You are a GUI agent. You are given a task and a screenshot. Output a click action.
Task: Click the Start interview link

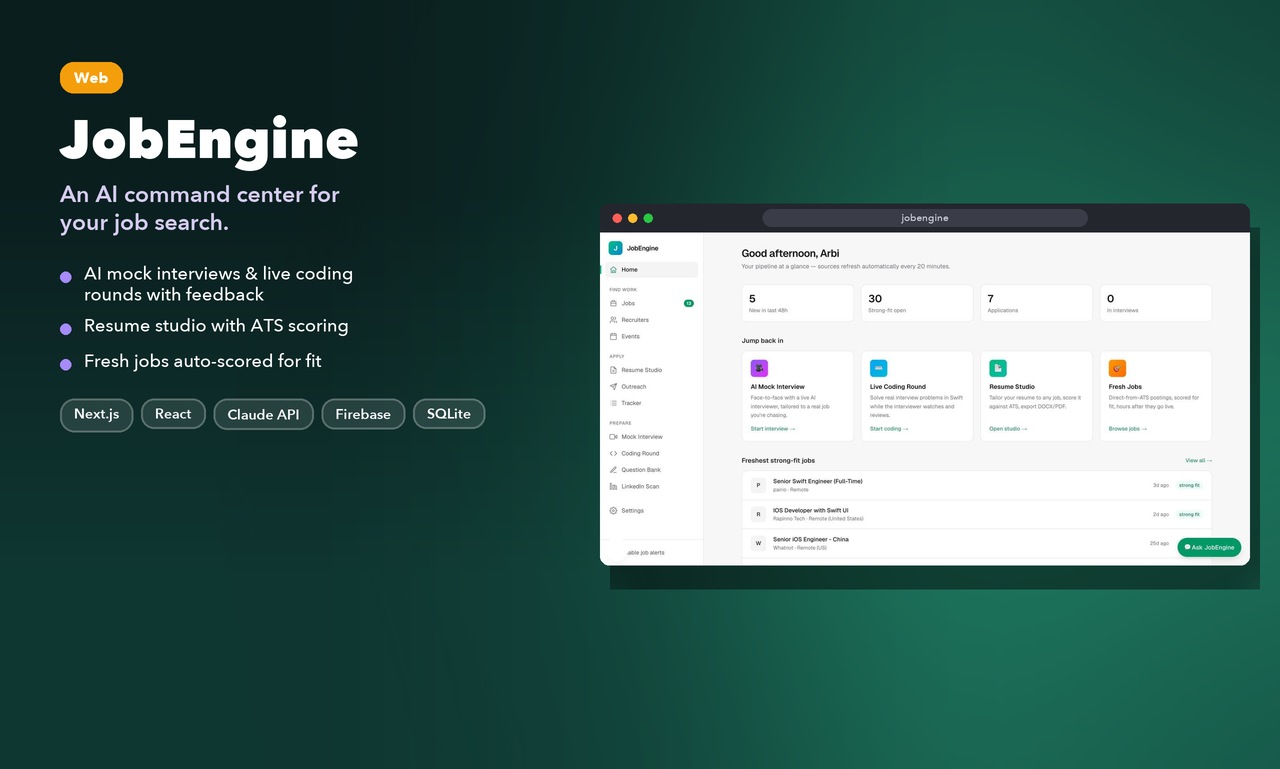773,429
